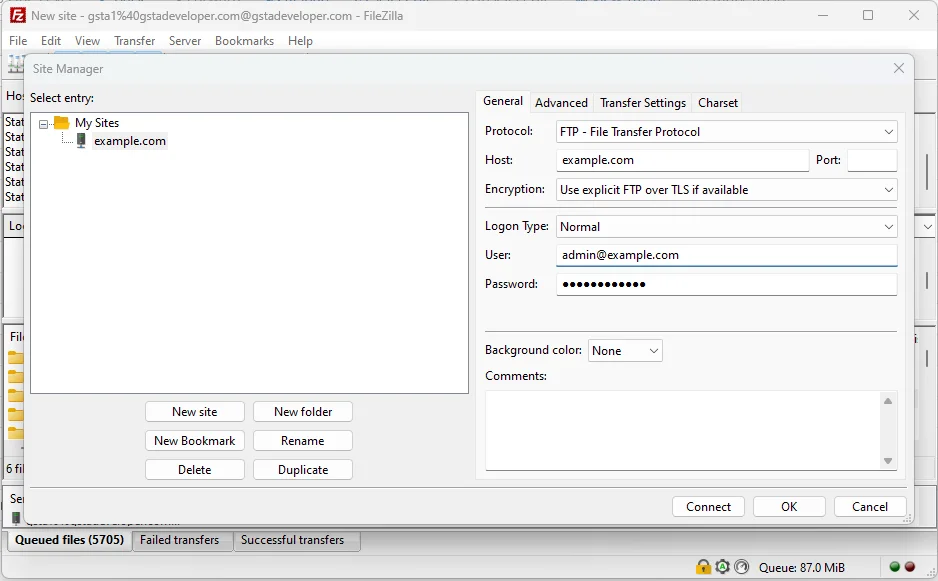The height and width of the screenshot is (581, 938).
Task: Switch to the Advanced tab
Action: (561, 103)
